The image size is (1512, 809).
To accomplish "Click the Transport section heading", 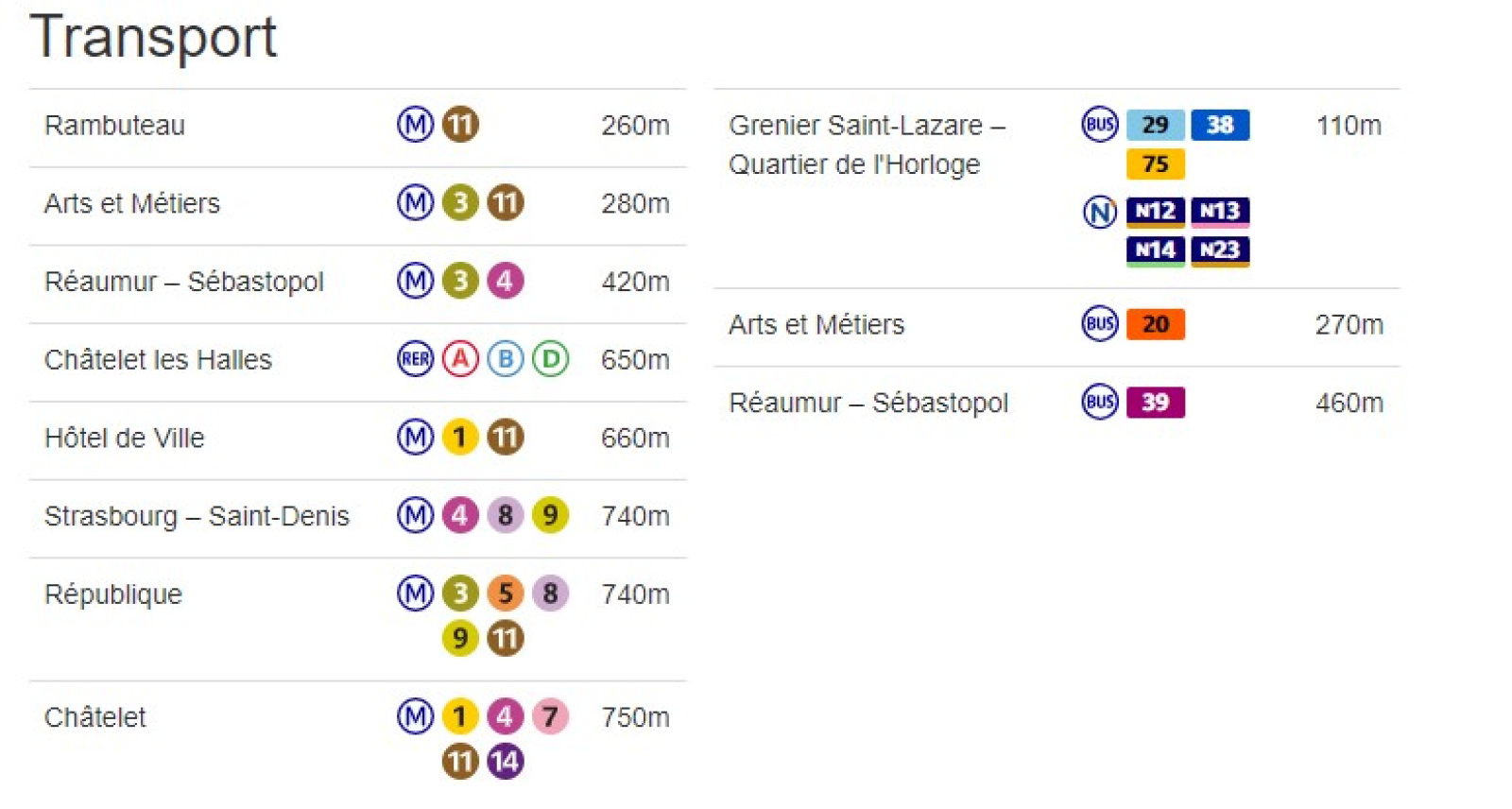I will [153, 38].
